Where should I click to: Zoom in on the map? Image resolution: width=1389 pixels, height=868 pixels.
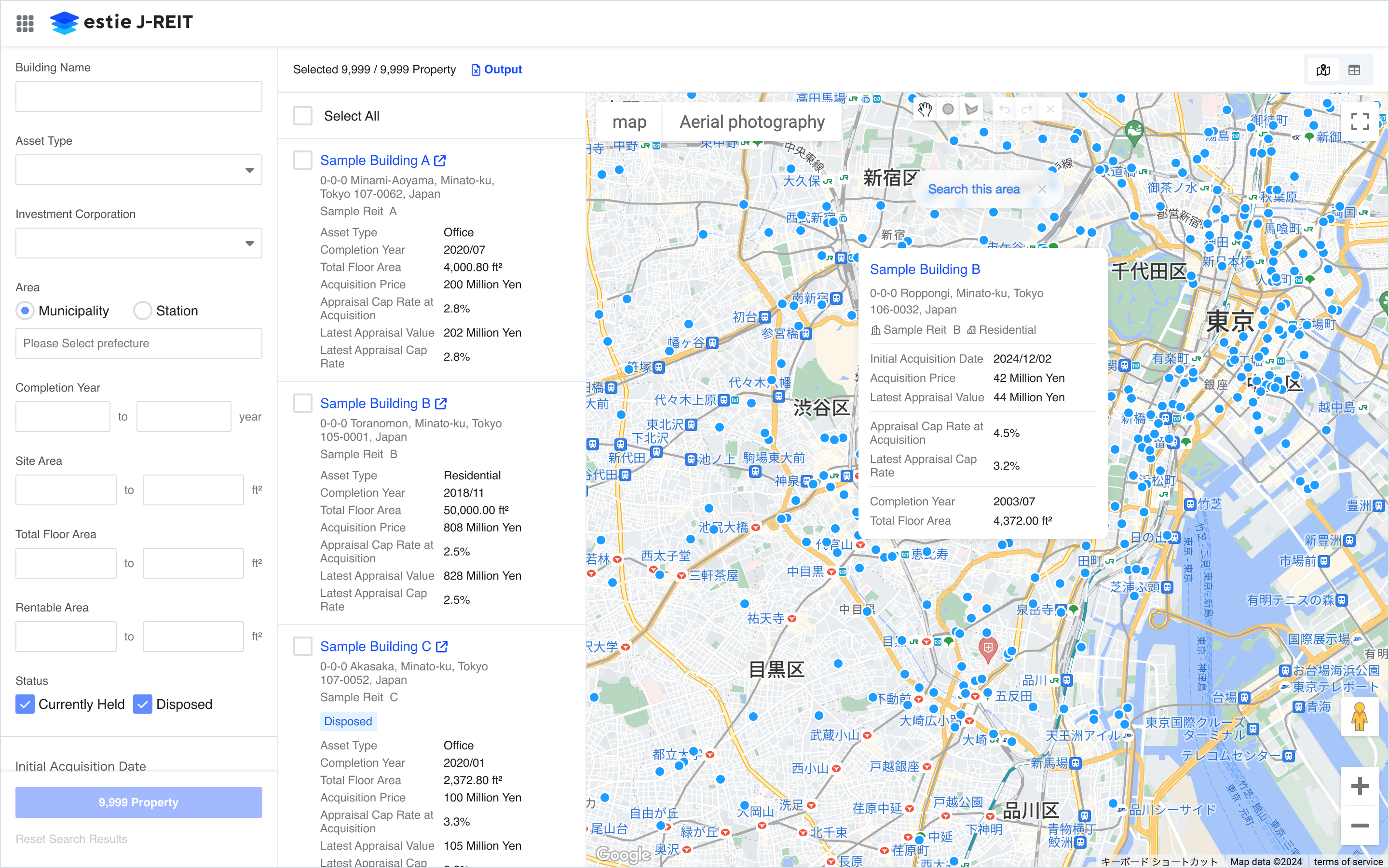tap(1360, 786)
